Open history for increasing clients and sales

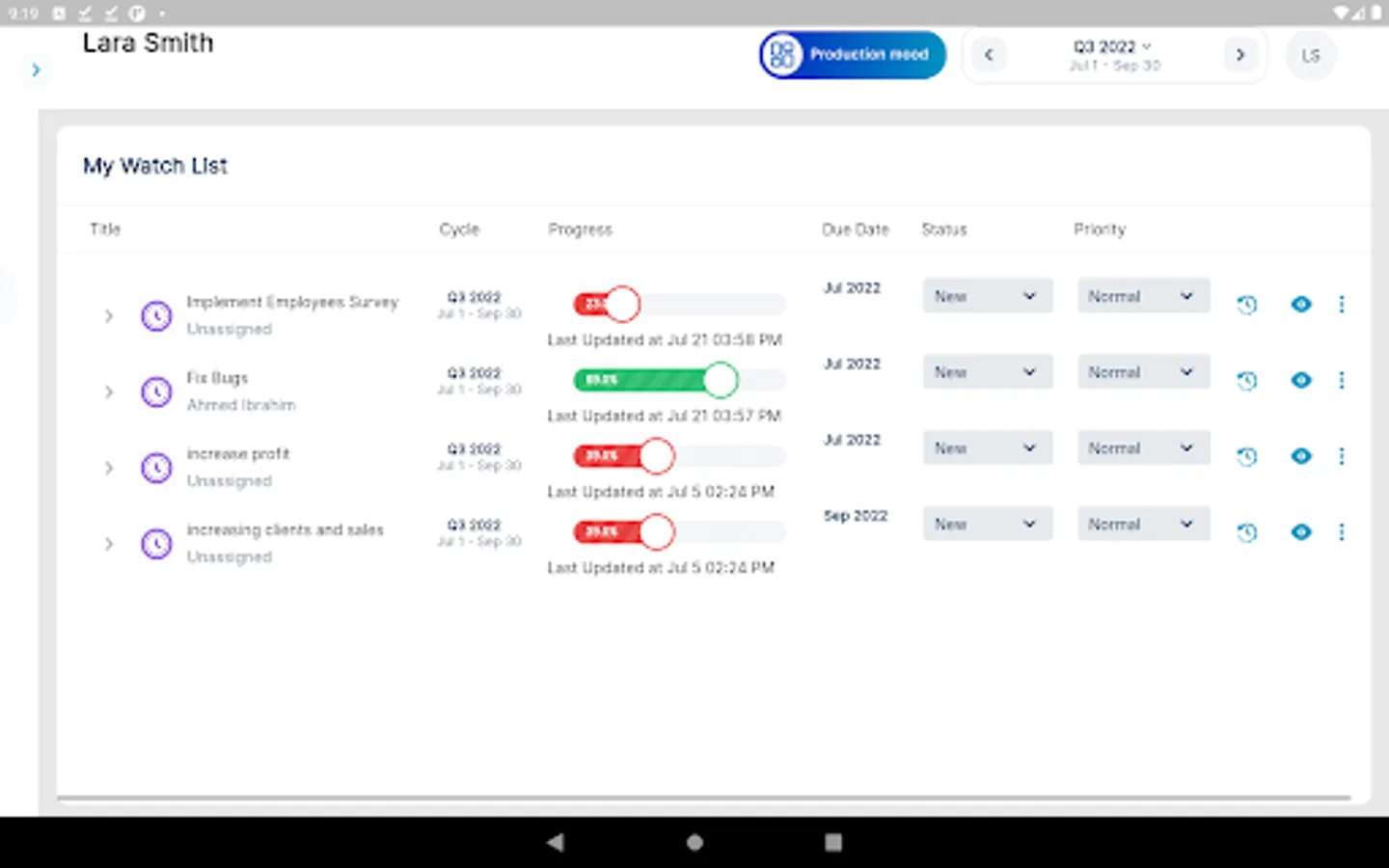[1247, 532]
